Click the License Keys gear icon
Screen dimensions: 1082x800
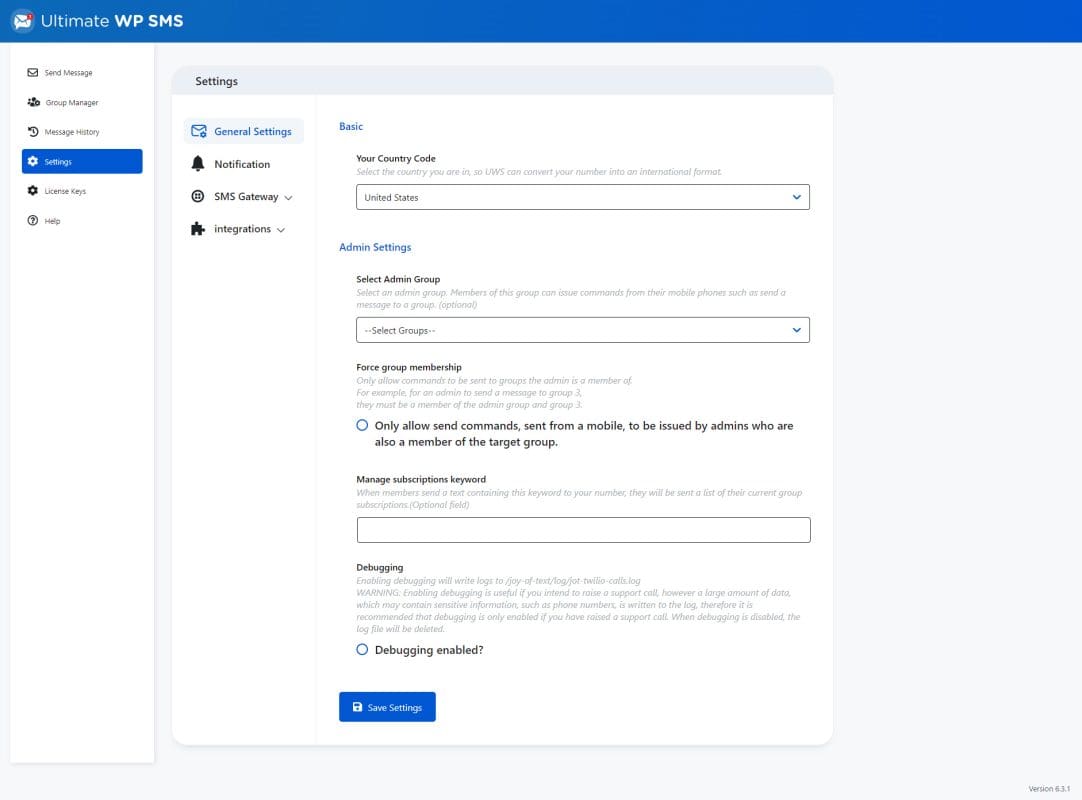point(32,191)
